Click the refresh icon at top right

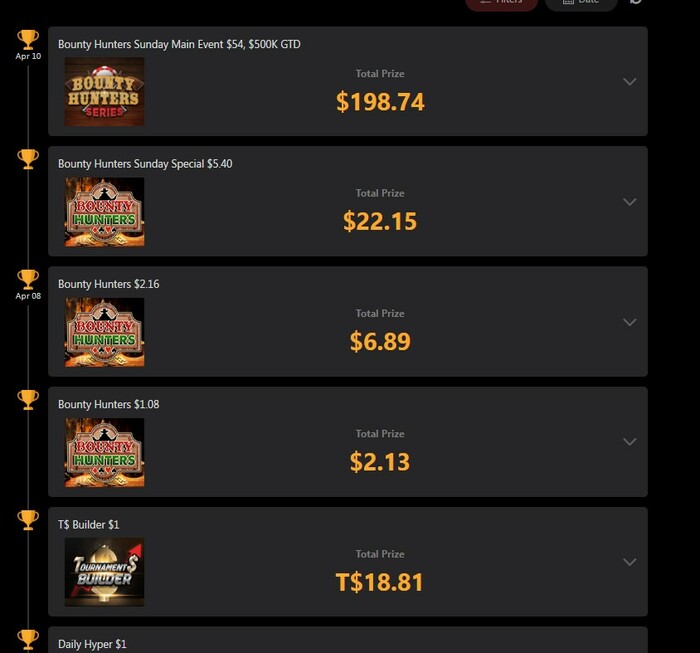click(x=636, y=1)
